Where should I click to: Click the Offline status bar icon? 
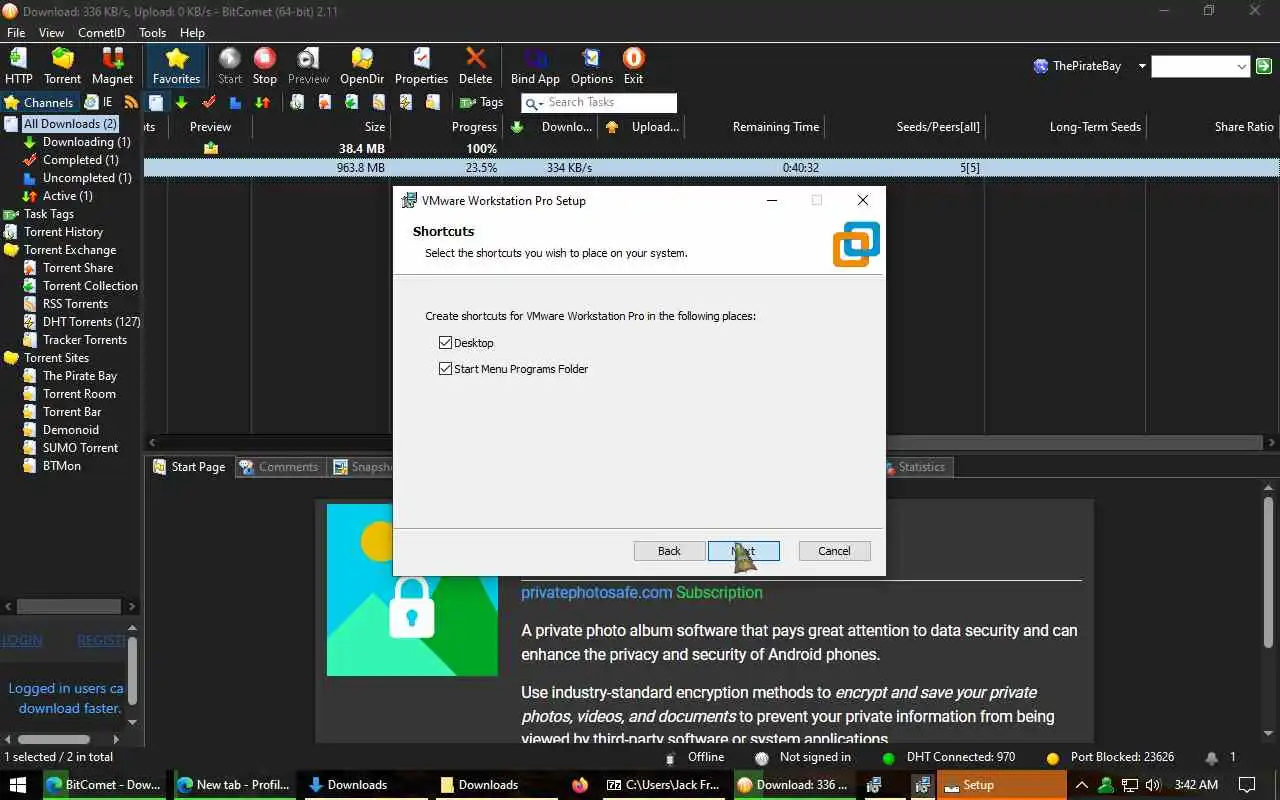671,758
